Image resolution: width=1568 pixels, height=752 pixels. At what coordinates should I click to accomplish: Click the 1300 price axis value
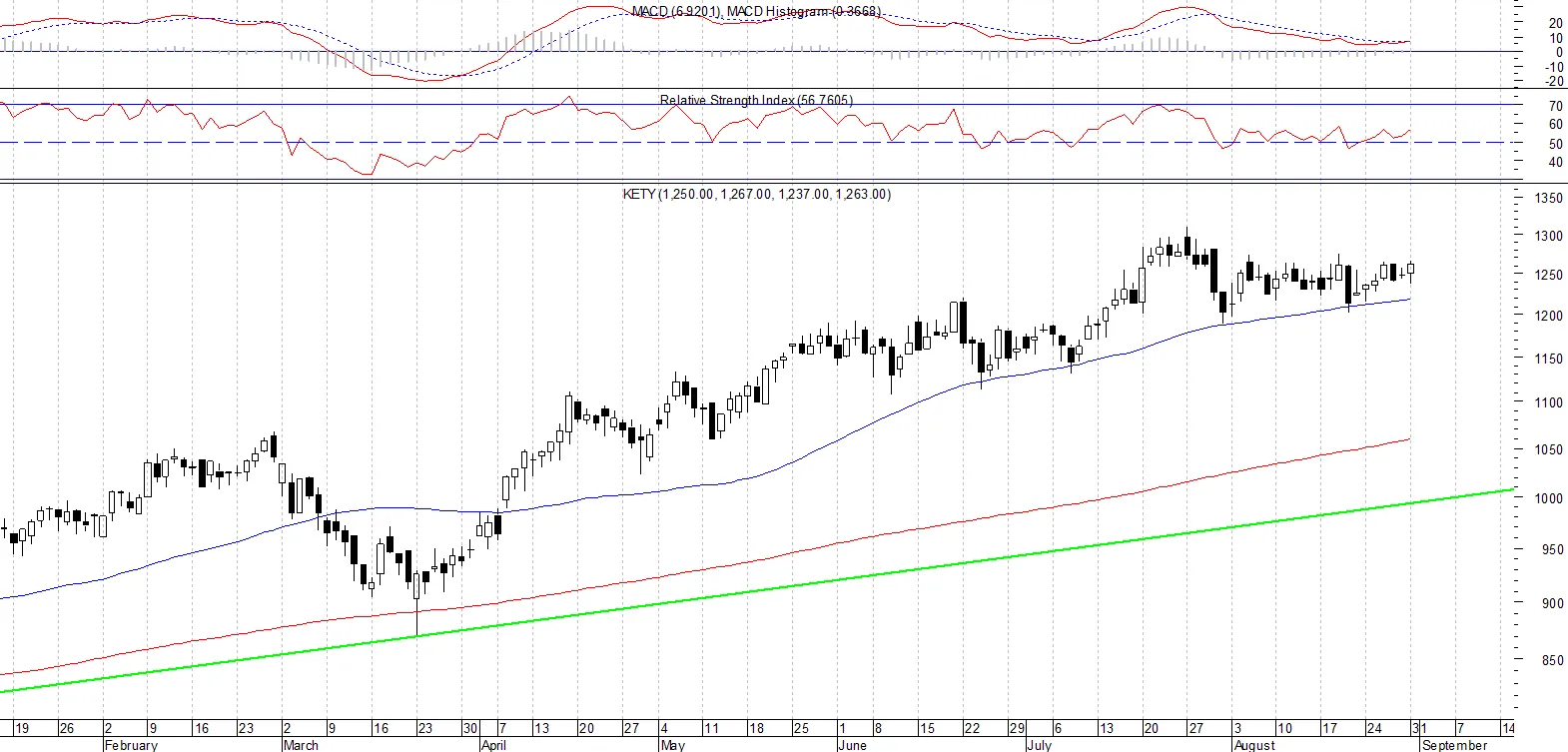coord(1549,237)
